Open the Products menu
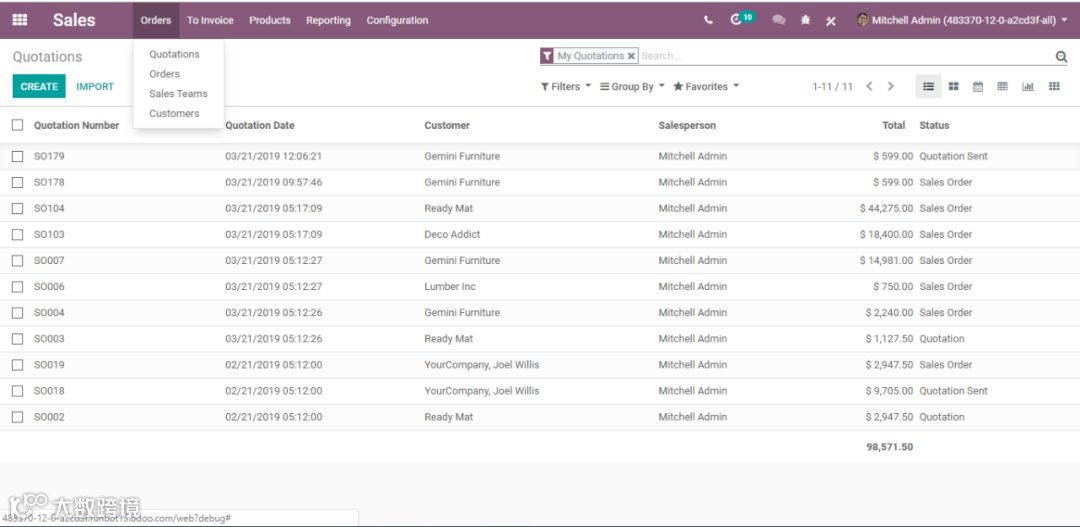 270,20
